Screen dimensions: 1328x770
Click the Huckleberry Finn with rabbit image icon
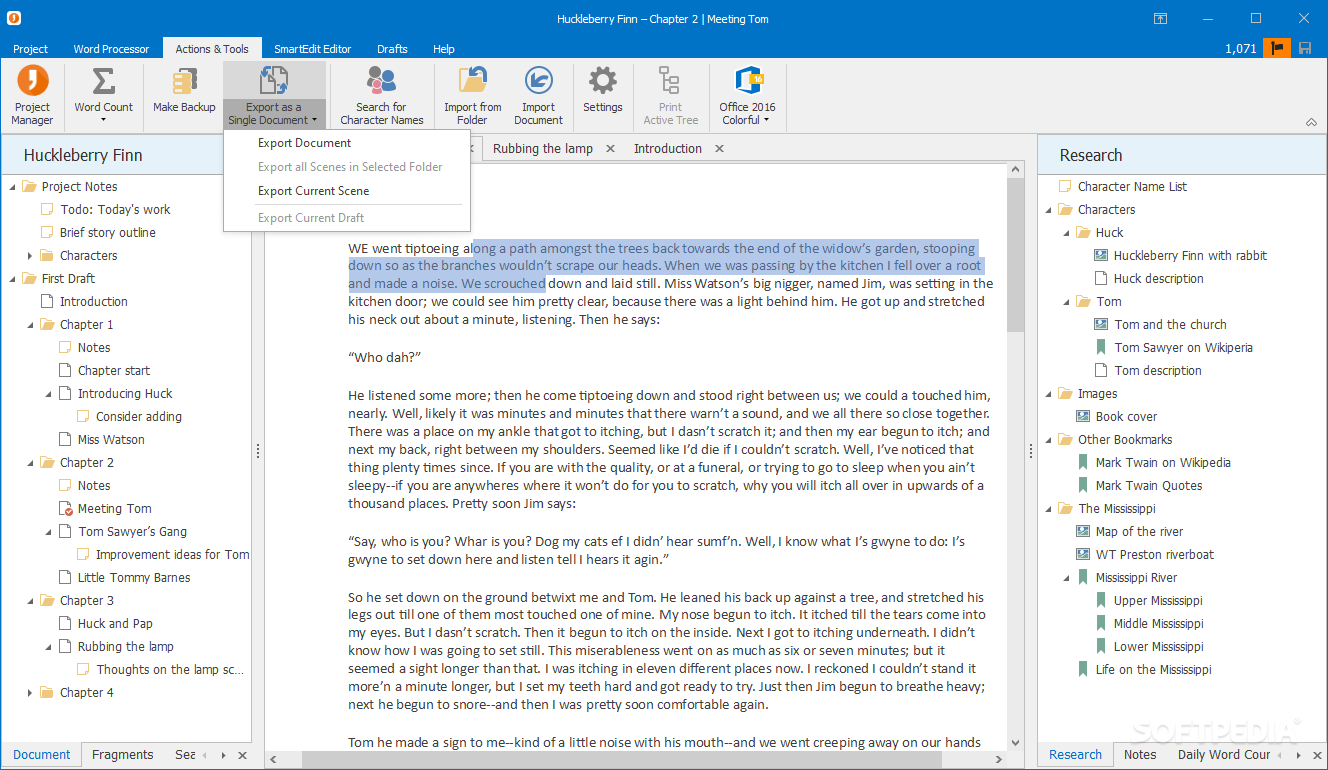click(1101, 256)
